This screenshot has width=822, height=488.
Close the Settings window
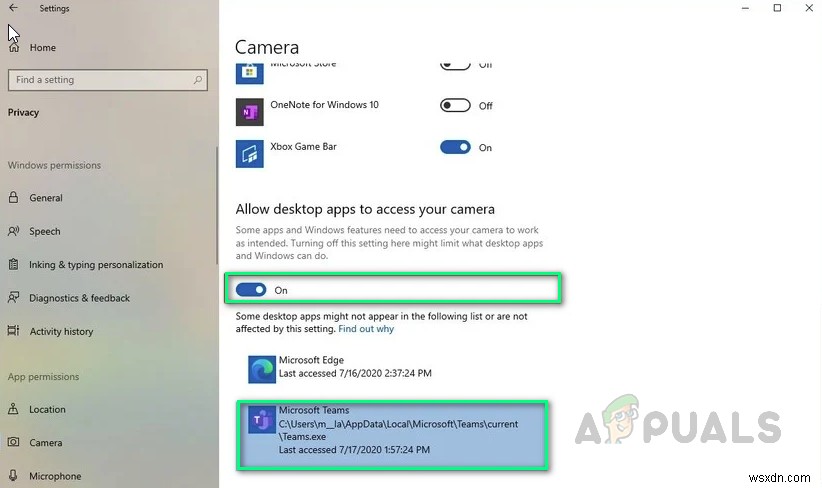point(809,8)
